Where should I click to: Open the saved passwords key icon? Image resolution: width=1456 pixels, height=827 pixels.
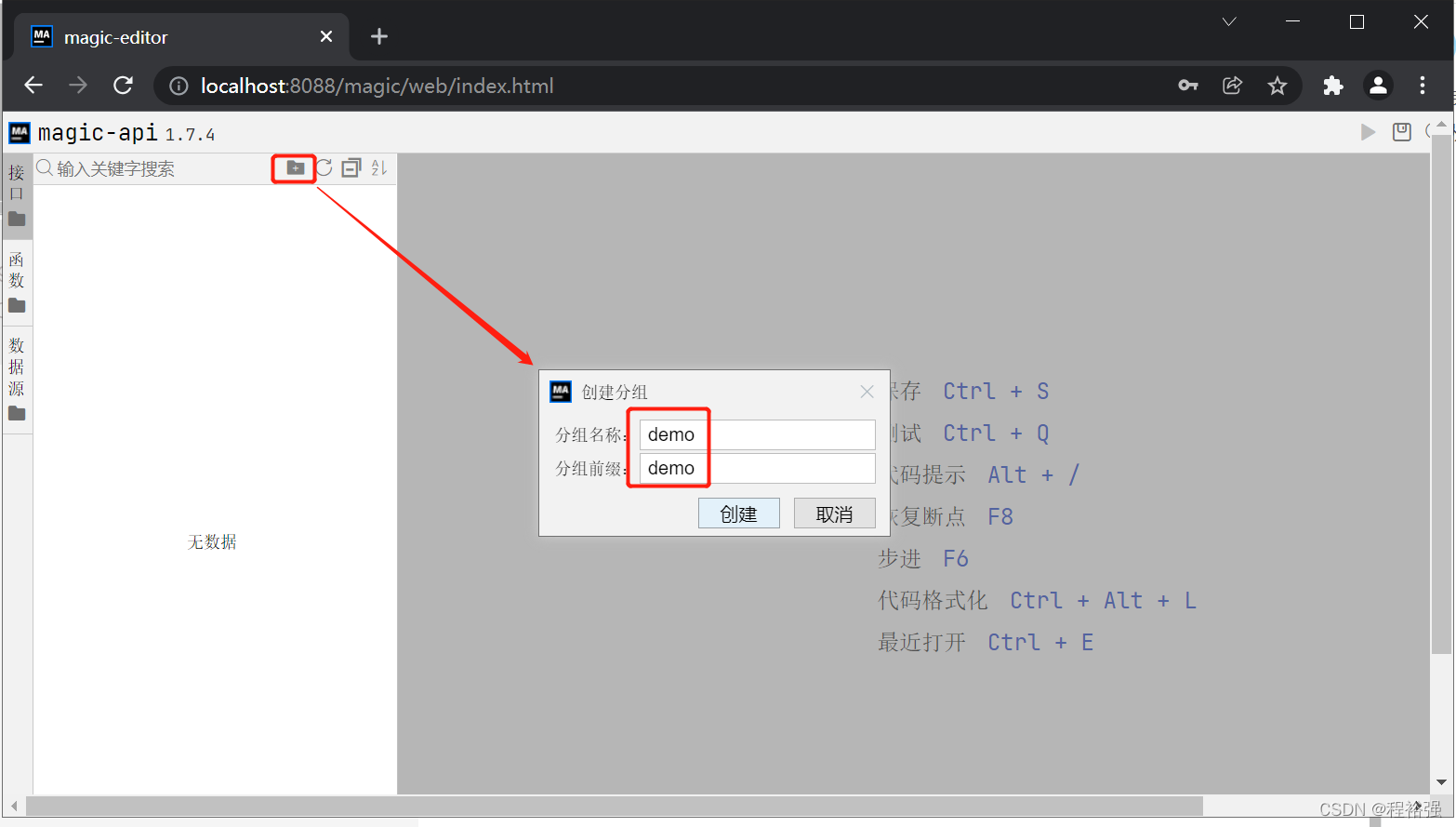pyautogui.click(x=1188, y=86)
